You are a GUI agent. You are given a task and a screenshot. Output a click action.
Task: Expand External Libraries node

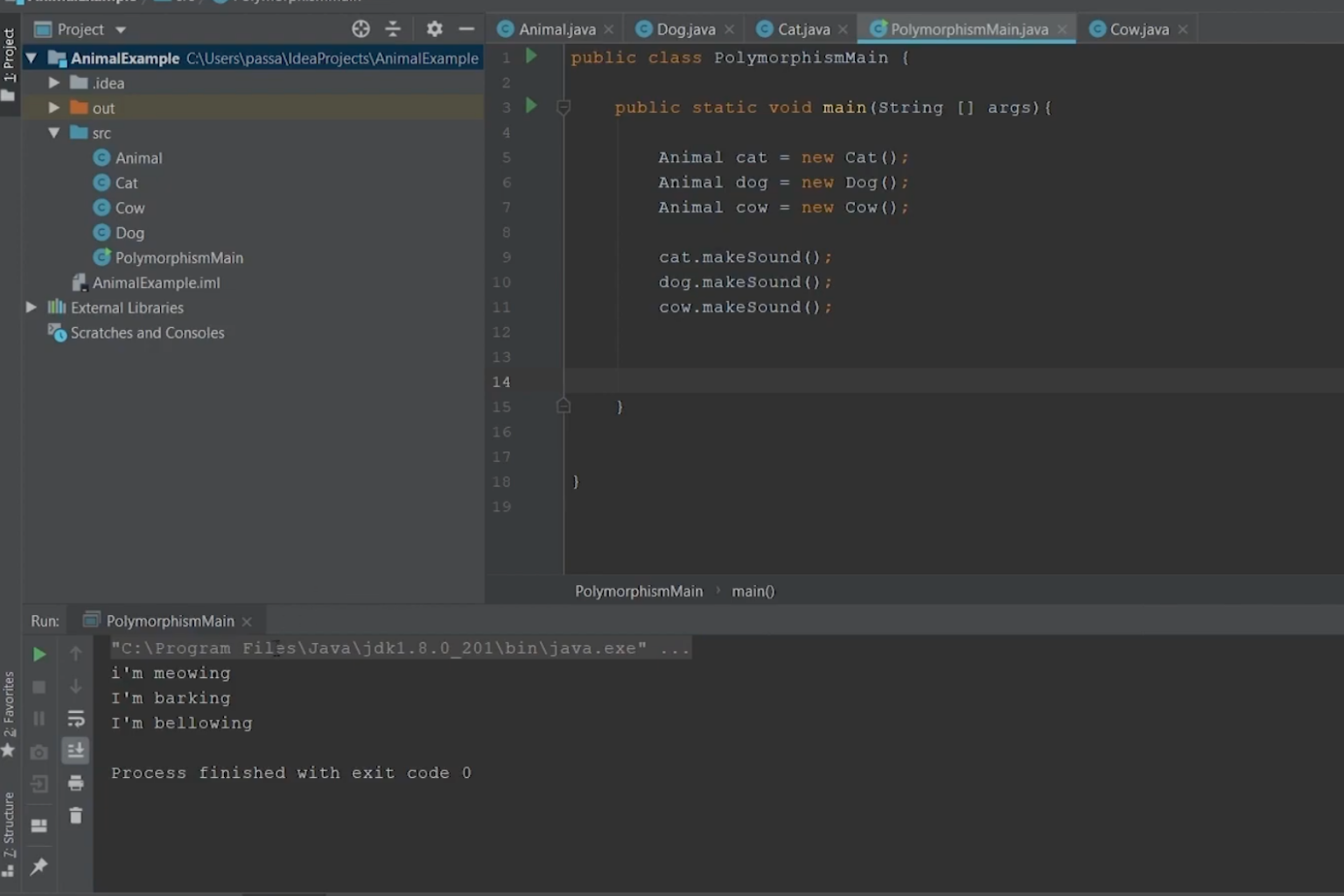coord(31,307)
